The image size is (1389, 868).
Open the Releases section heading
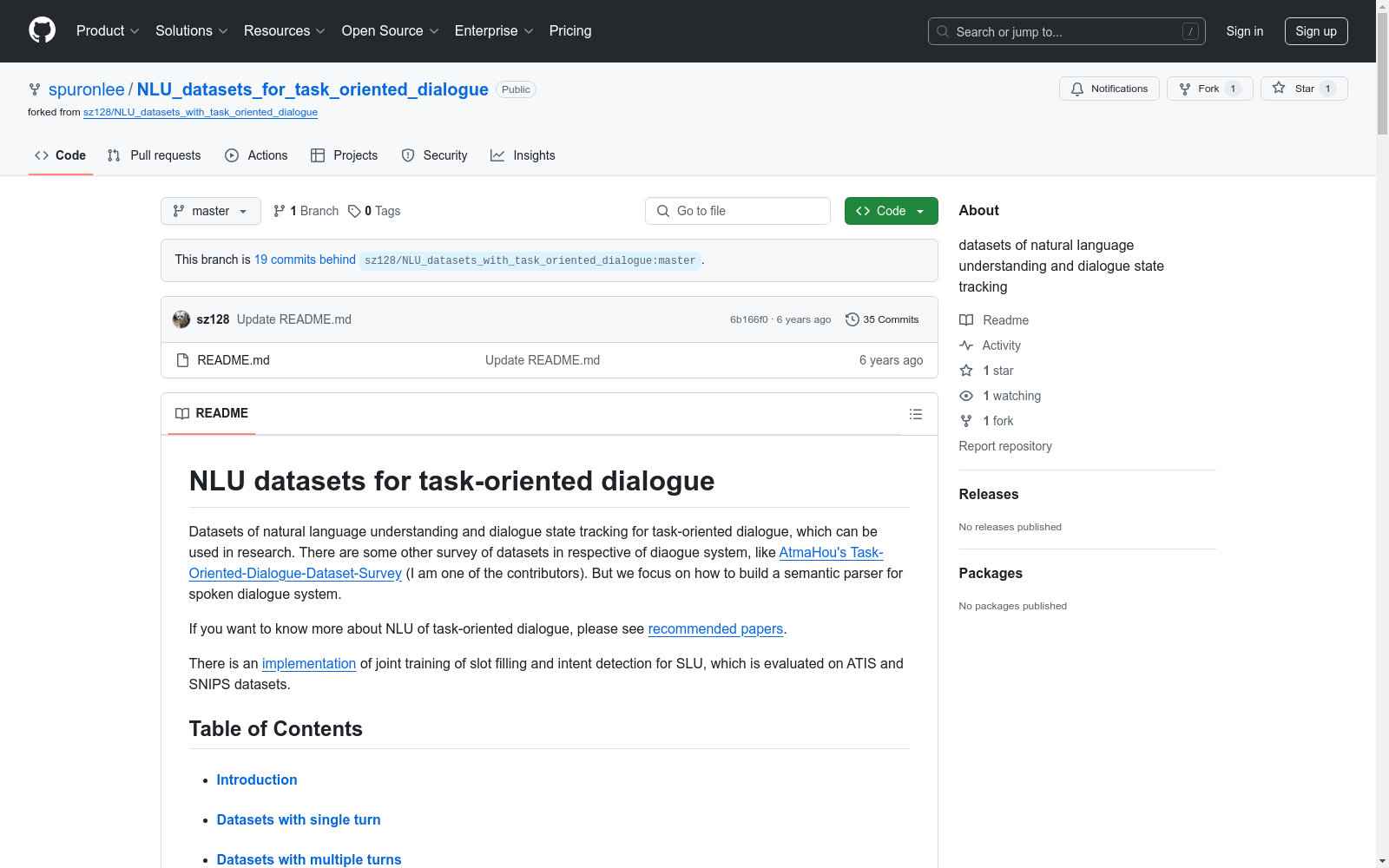989,494
